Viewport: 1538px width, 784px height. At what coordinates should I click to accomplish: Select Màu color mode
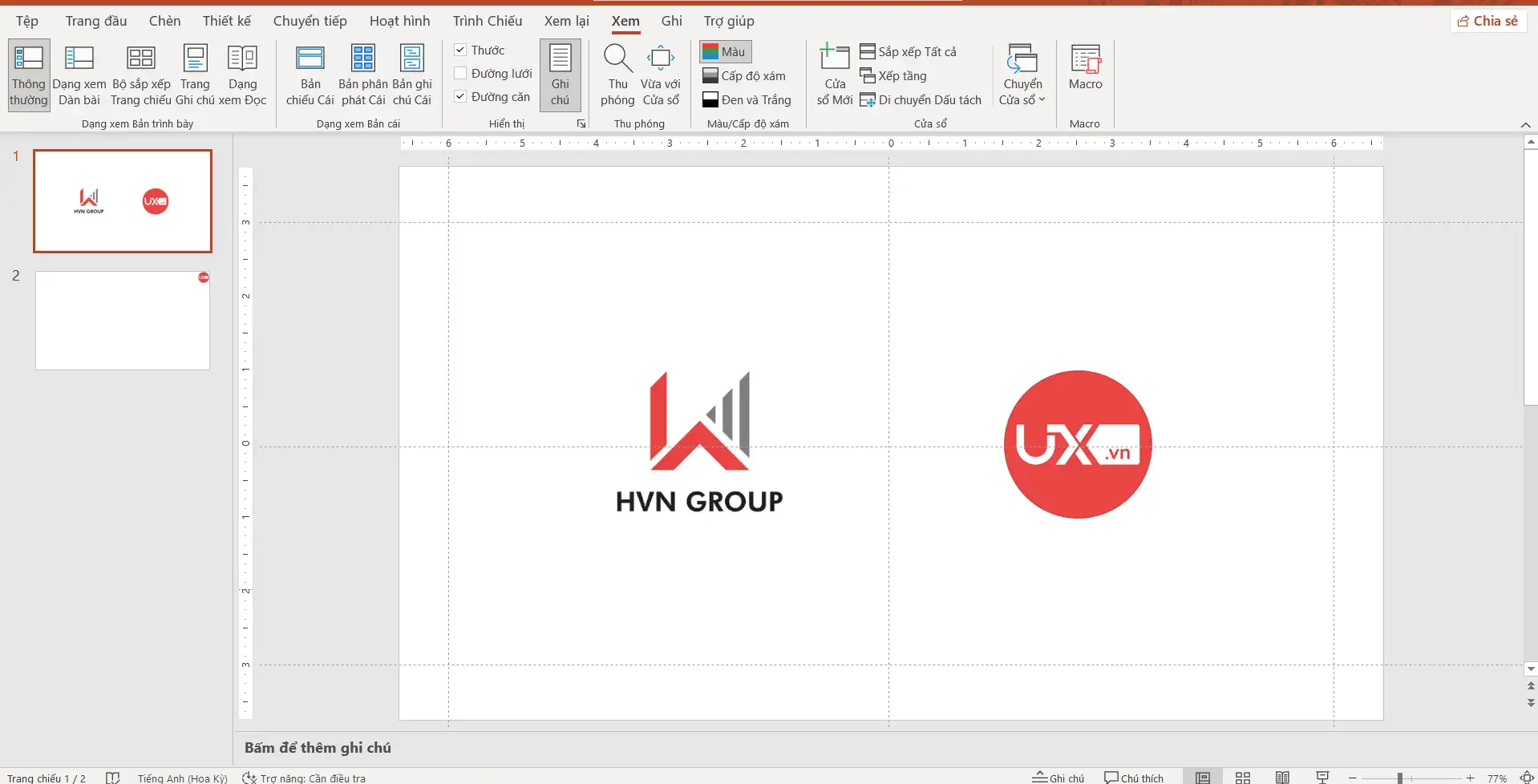point(725,52)
